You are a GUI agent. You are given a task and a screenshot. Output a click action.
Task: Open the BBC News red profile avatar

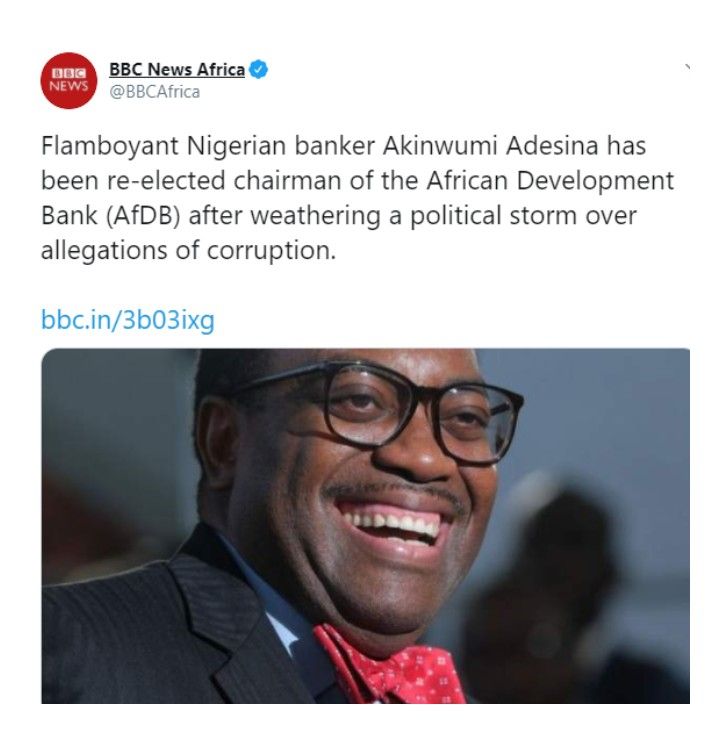click(69, 80)
